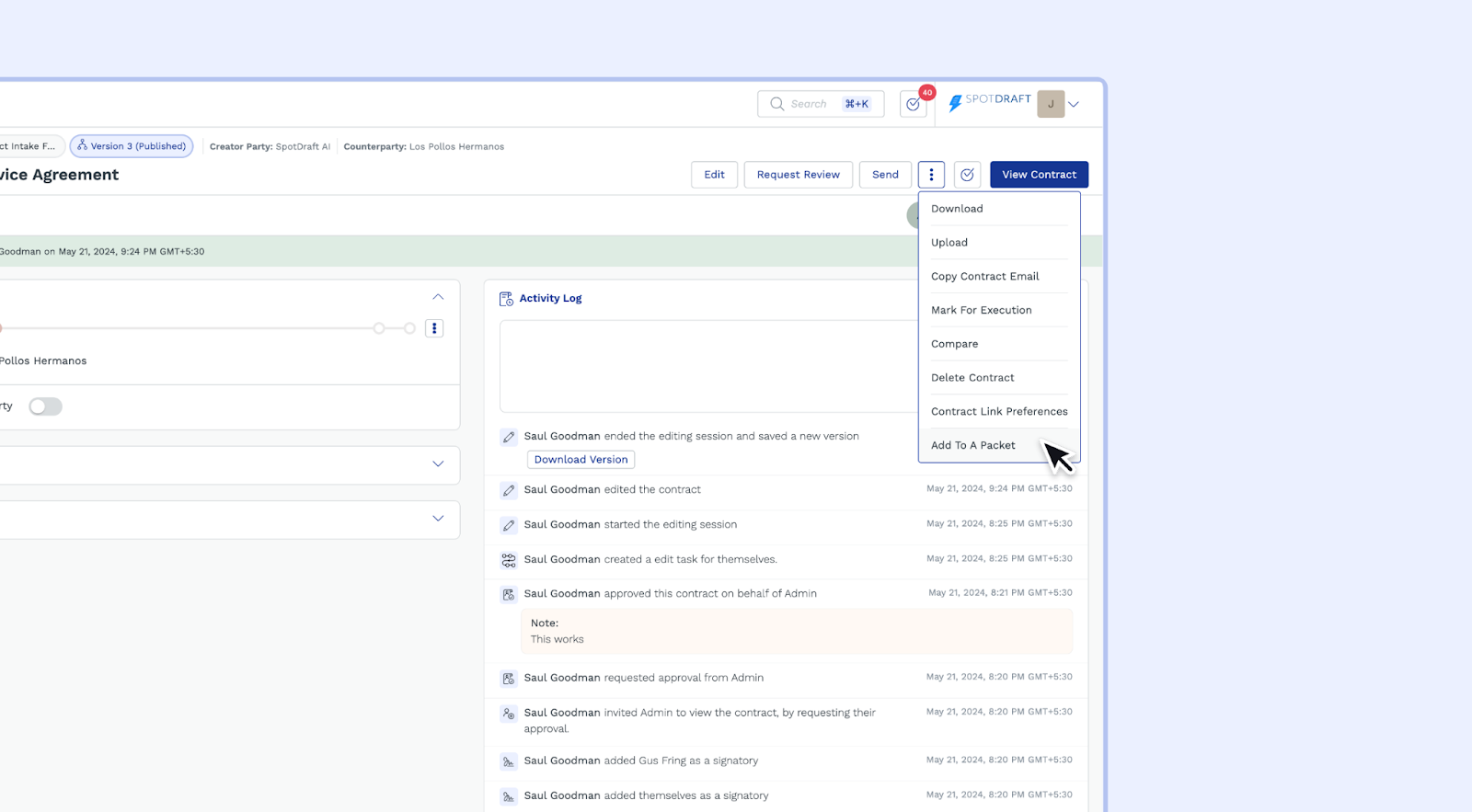Click the magnifier icon in Search box
Image resolution: width=1472 pixels, height=812 pixels.
click(777, 104)
